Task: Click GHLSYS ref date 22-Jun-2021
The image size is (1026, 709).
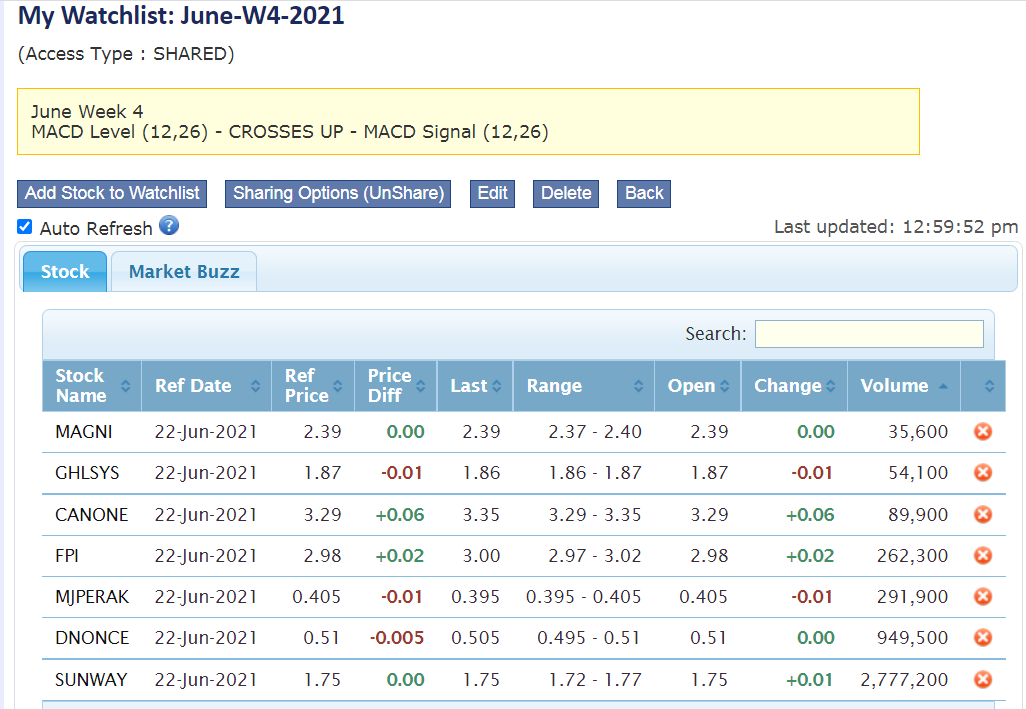Action: point(205,473)
